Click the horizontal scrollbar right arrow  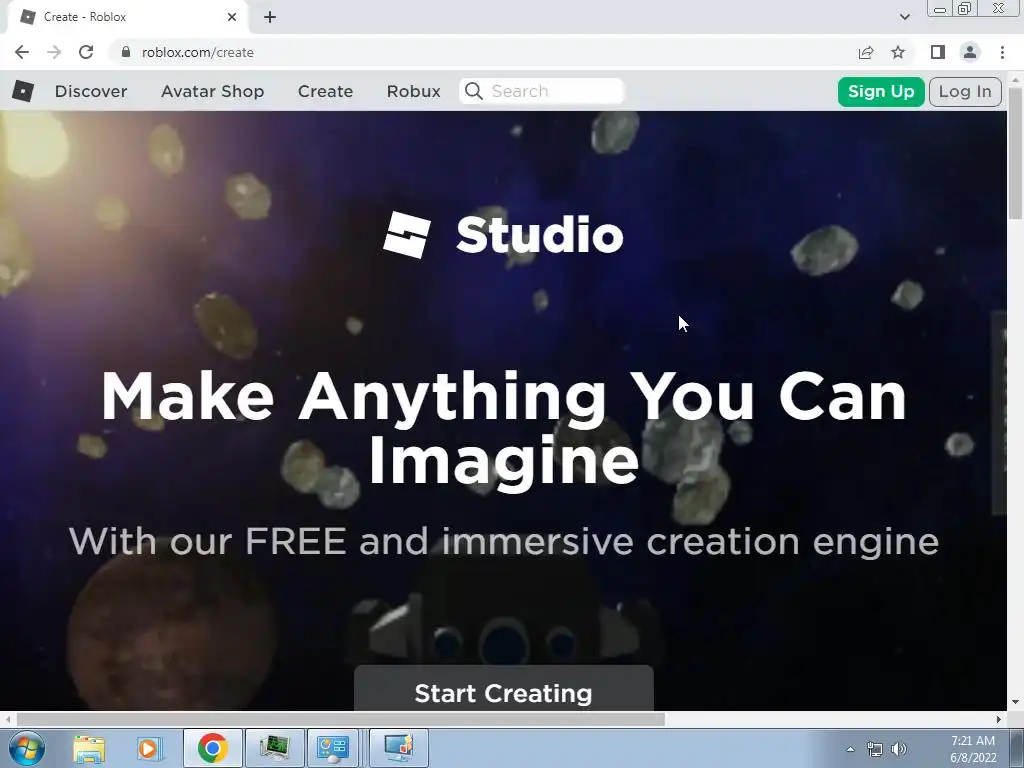[999, 720]
